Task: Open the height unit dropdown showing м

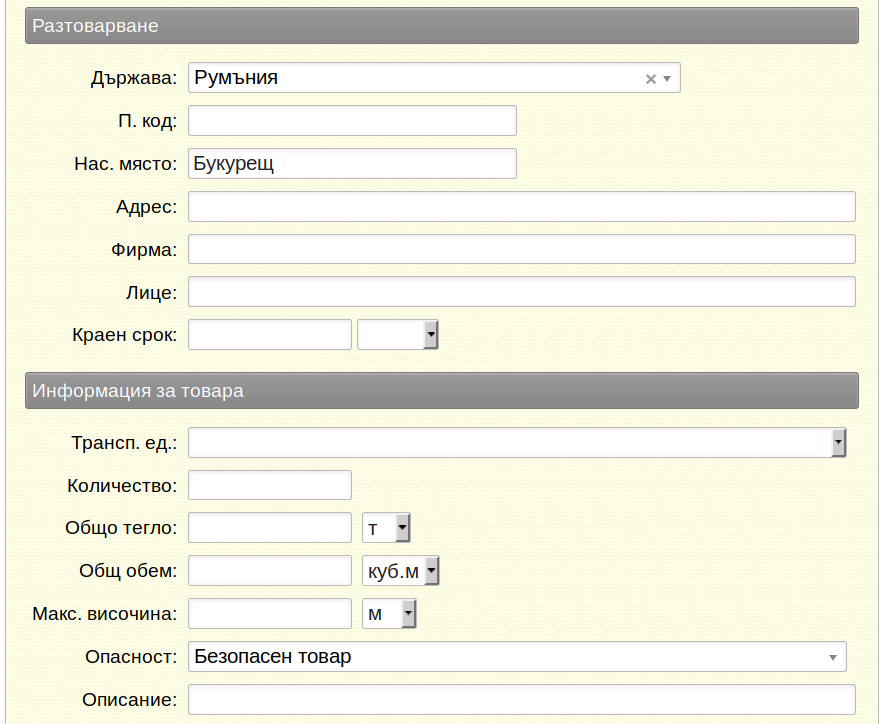Action: click(x=389, y=614)
